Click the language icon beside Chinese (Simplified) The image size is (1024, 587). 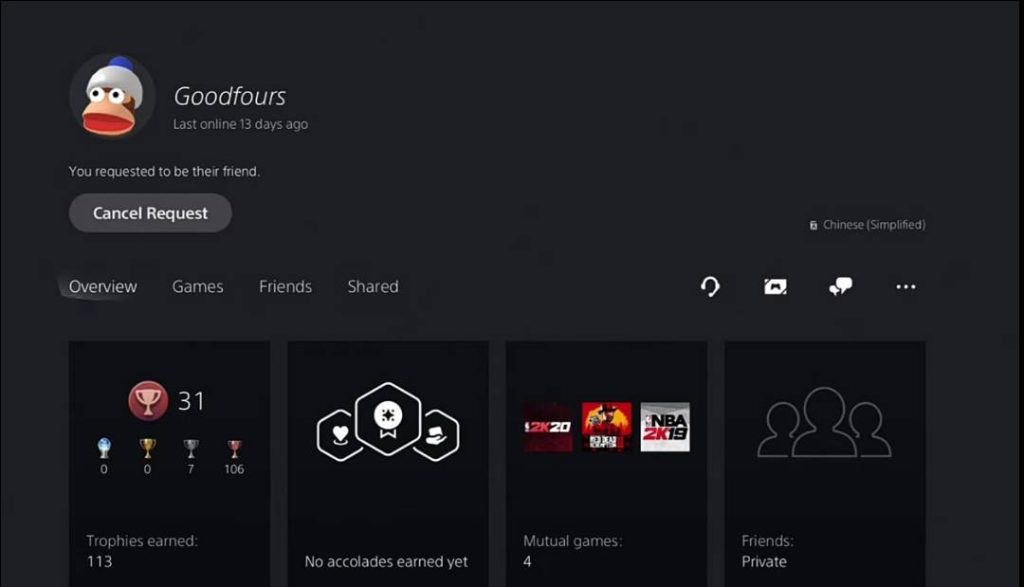point(813,225)
